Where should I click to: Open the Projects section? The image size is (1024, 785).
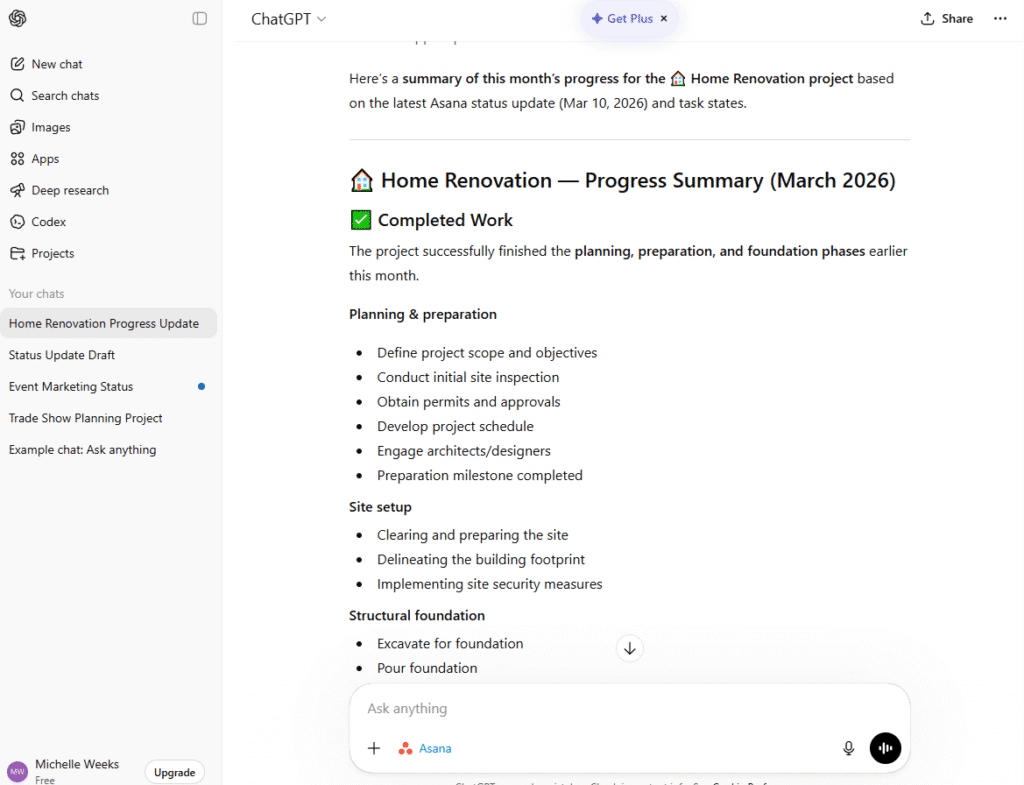52,254
